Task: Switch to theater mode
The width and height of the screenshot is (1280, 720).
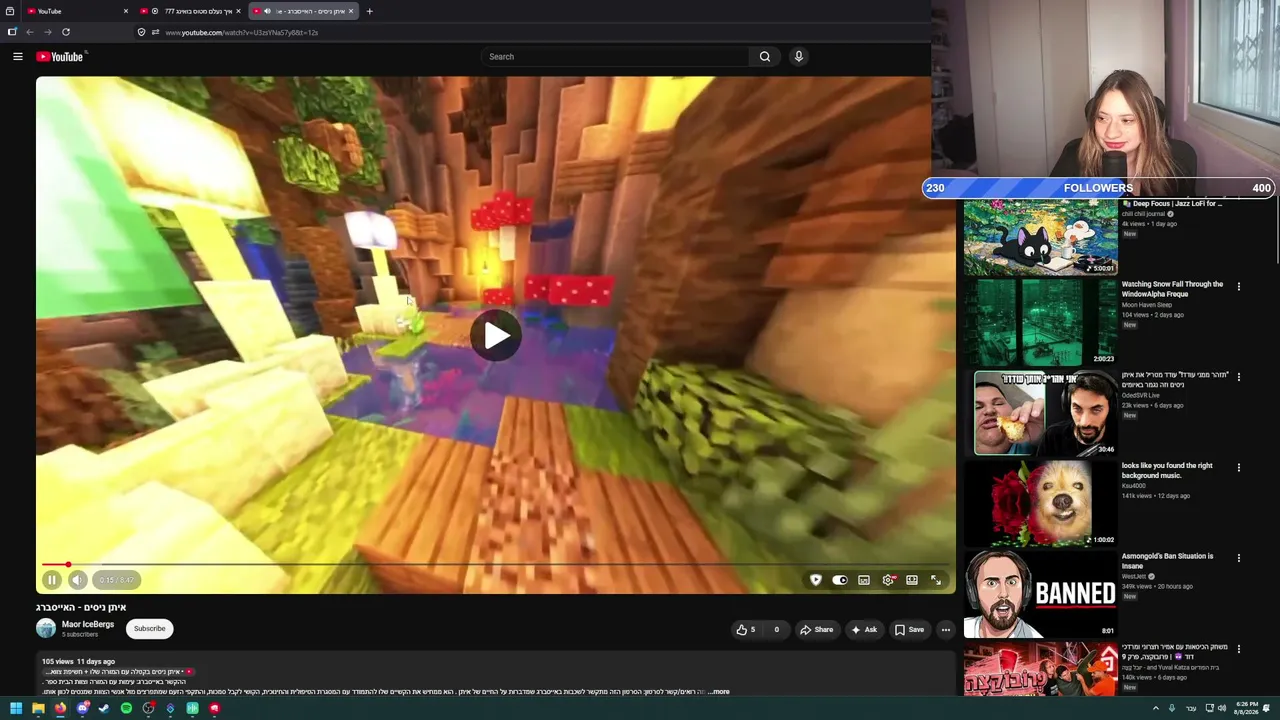Action: coord(912,580)
